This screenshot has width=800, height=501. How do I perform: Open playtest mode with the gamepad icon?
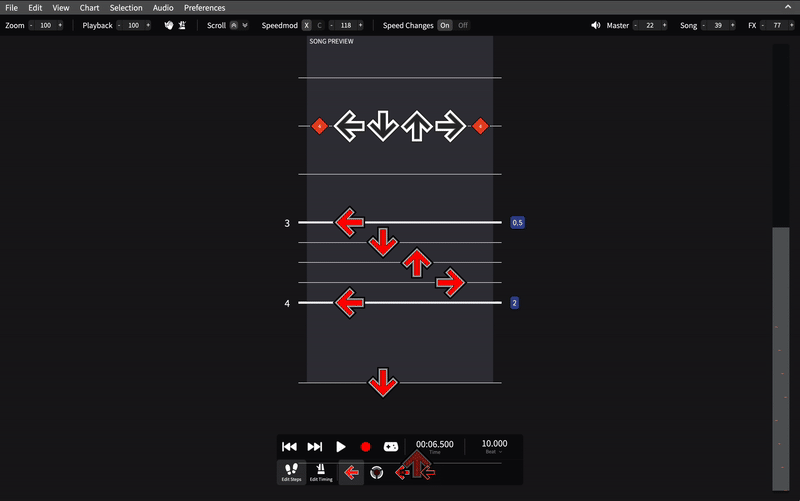(391, 446)
